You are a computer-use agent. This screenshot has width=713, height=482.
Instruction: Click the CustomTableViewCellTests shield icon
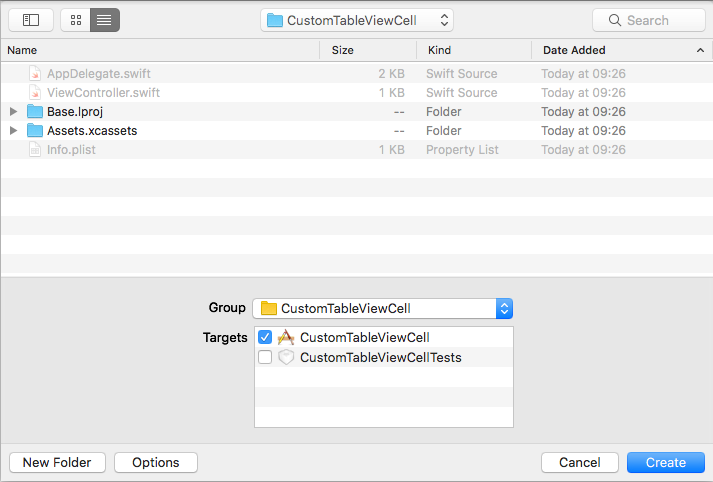pyautogui.click(x=286, y=357)
